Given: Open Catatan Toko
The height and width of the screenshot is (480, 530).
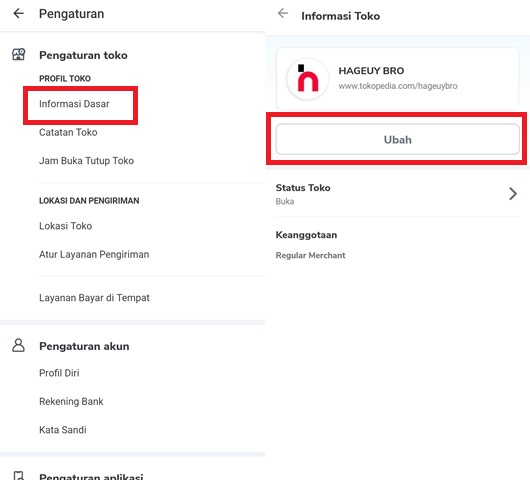Looking at the screenshot, I should pyautogui.click(x=68, y=132).
